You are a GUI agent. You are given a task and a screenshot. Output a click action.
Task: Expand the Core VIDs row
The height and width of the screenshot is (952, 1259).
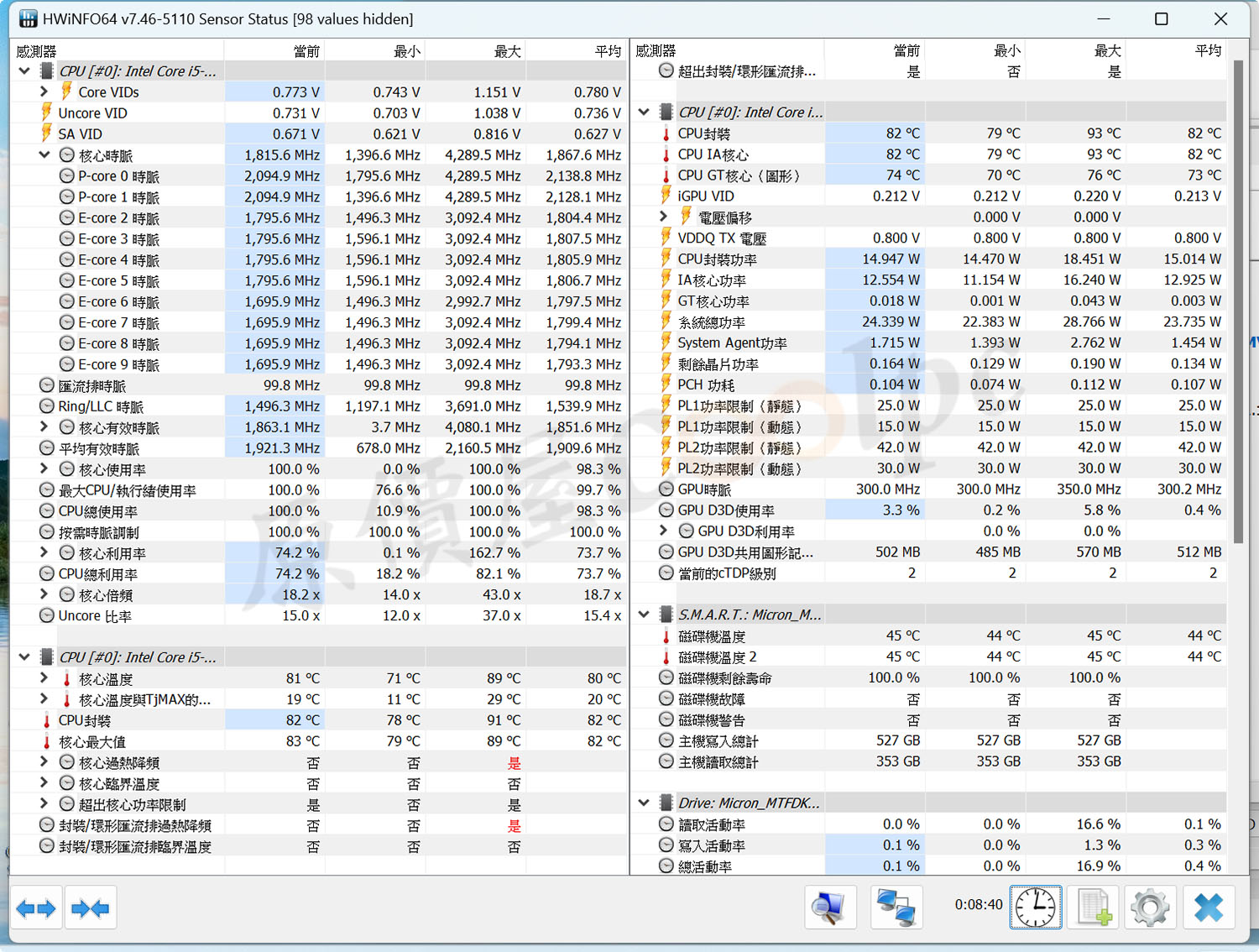[44, 92]
